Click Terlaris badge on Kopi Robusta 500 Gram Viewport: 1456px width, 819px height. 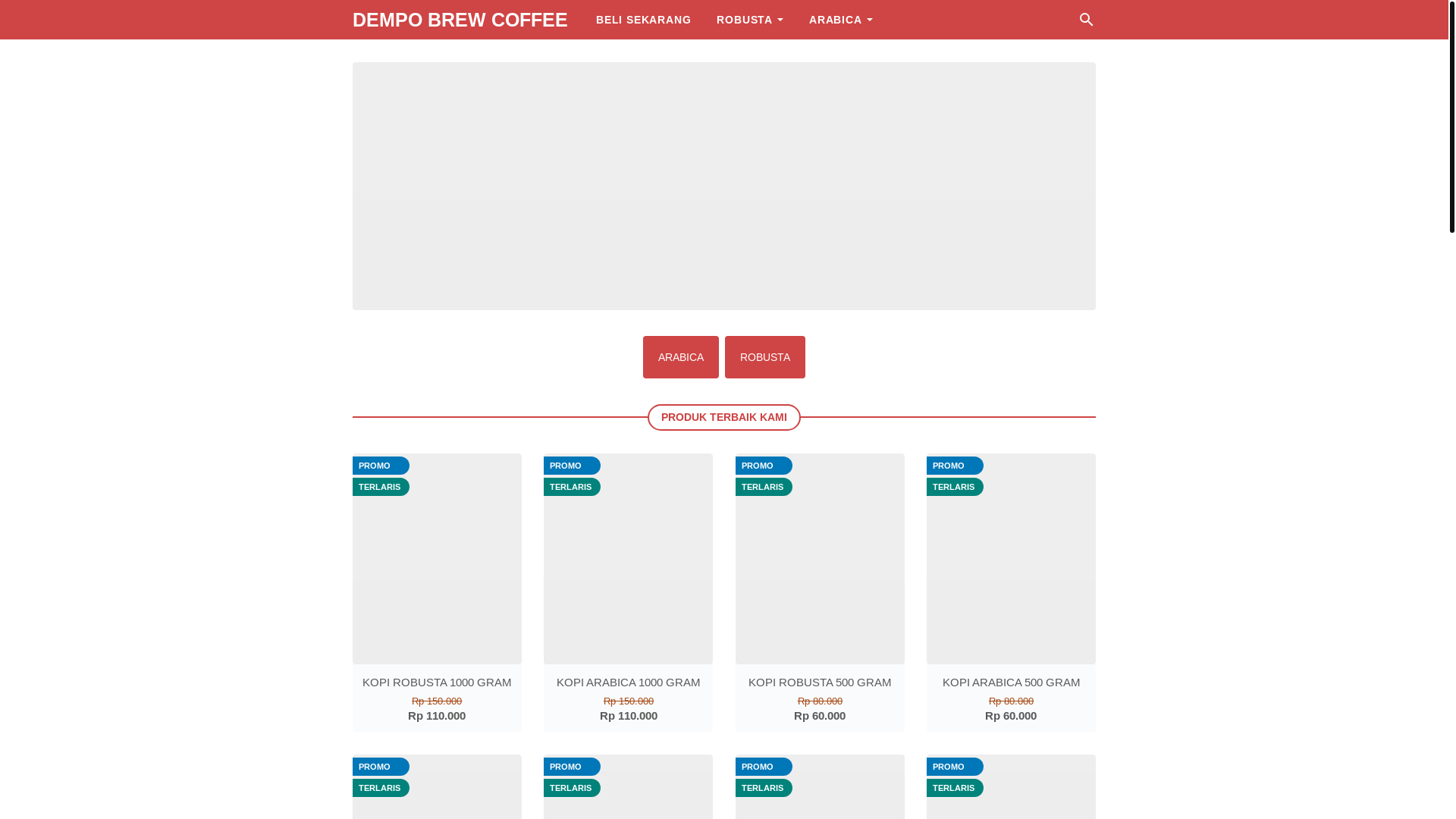764,487
